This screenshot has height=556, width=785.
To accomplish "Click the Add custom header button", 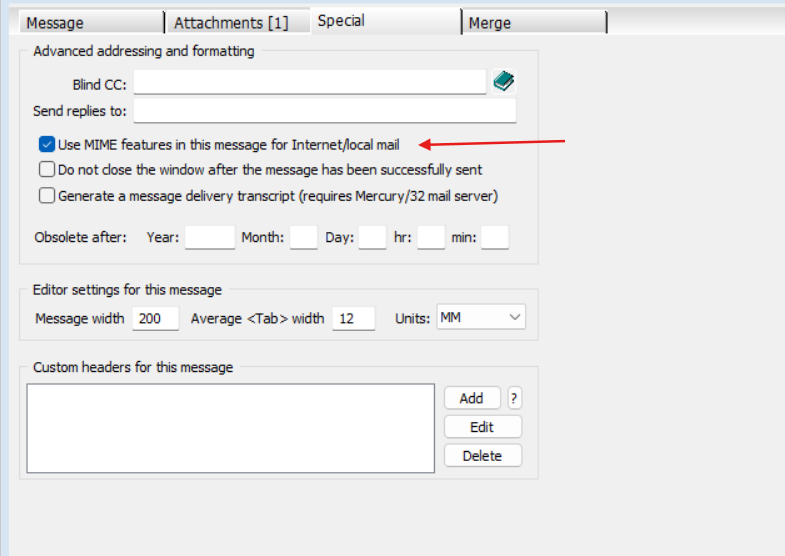I will click(471, 398).
